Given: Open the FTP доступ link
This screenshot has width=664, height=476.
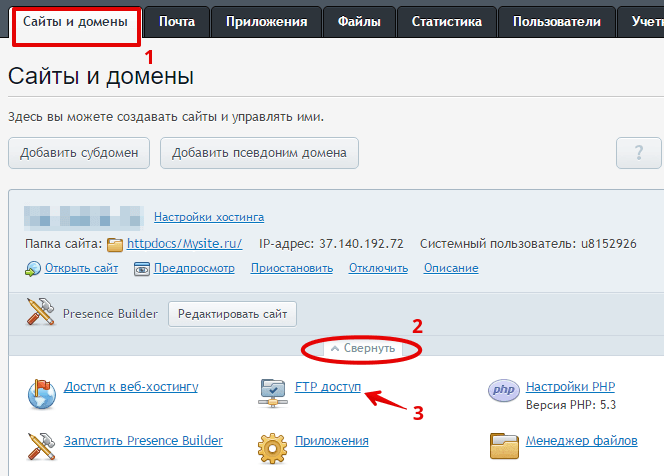Looking at the screenshot, I should click(x=328, y=387).
